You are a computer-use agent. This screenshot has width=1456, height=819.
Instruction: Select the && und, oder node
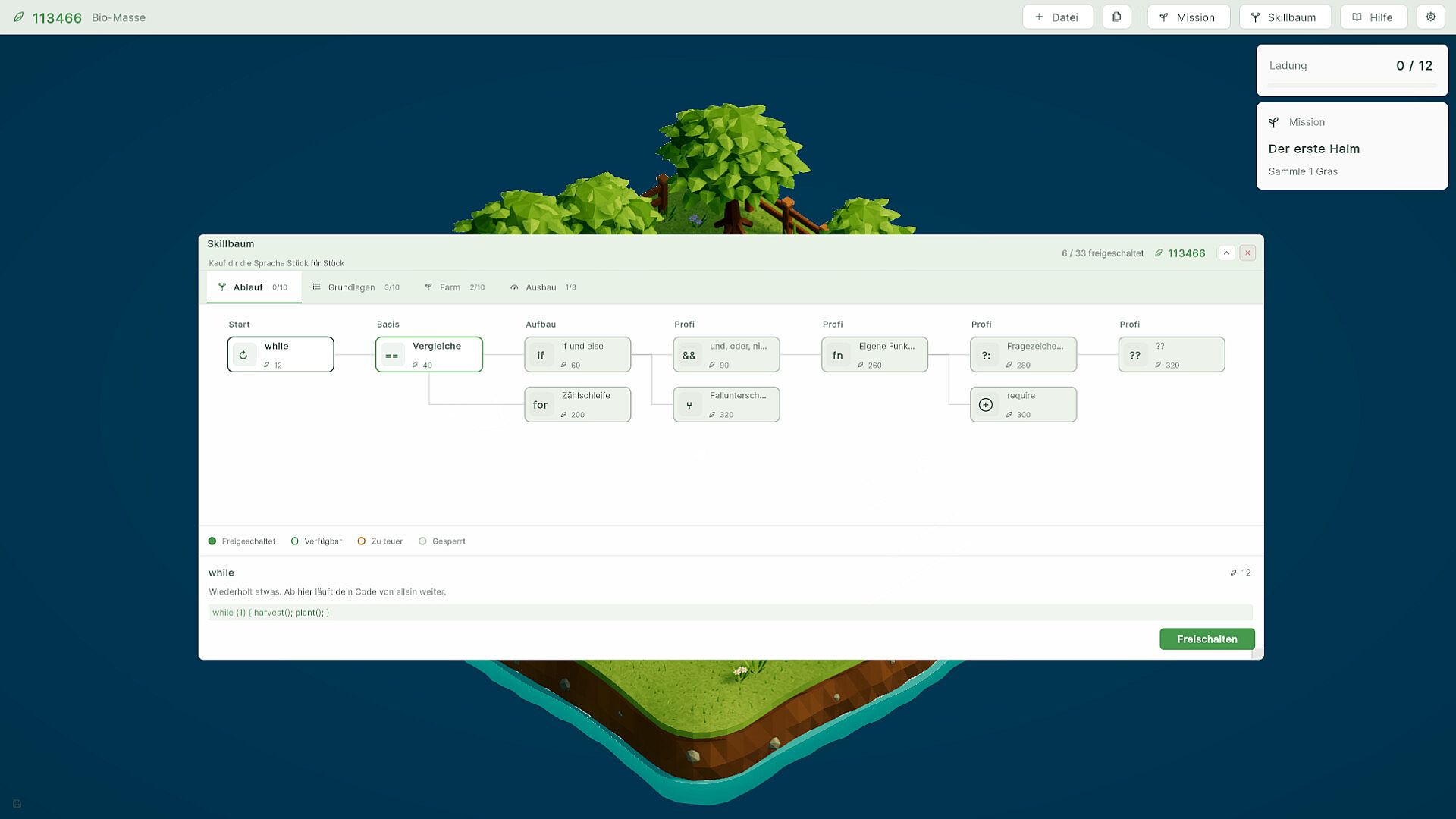pos(726,354)
